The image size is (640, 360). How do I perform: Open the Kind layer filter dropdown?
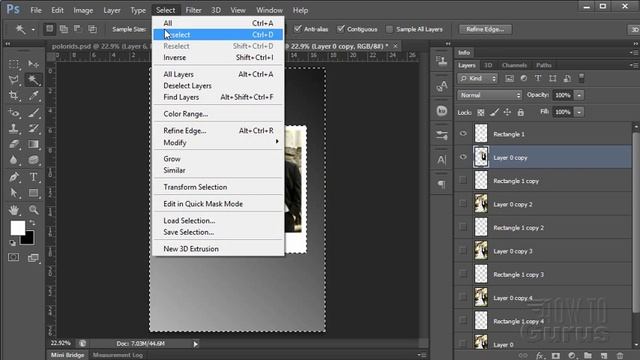tap(478, 78)
